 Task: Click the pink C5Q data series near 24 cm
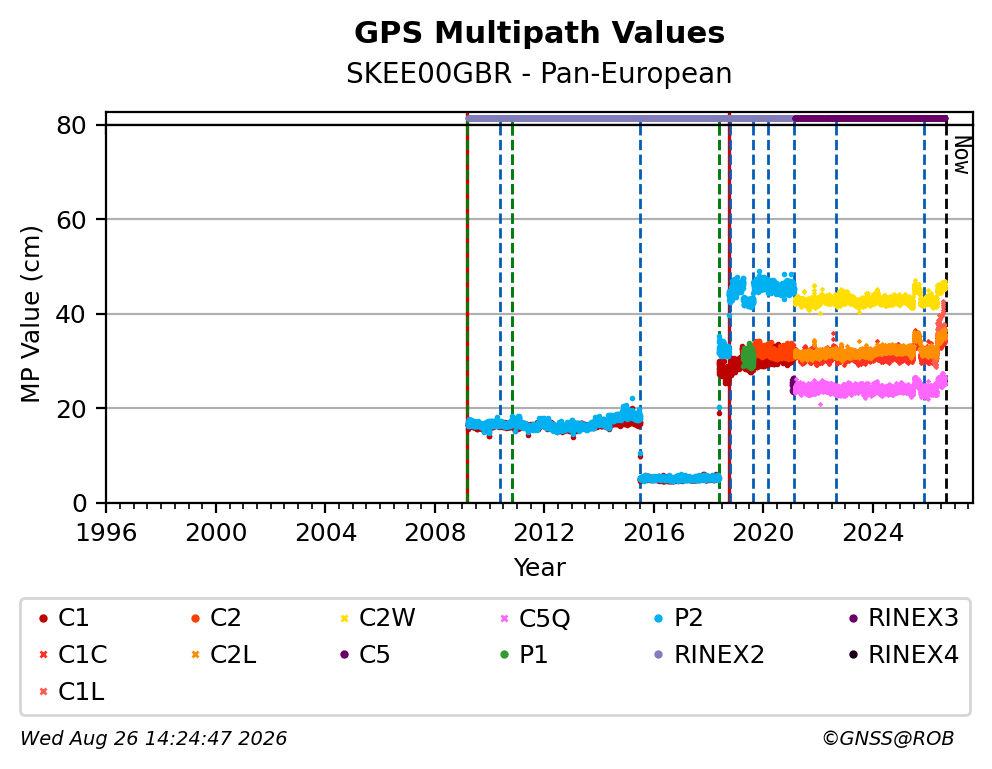pyautogui.click(x=871, y=390)
